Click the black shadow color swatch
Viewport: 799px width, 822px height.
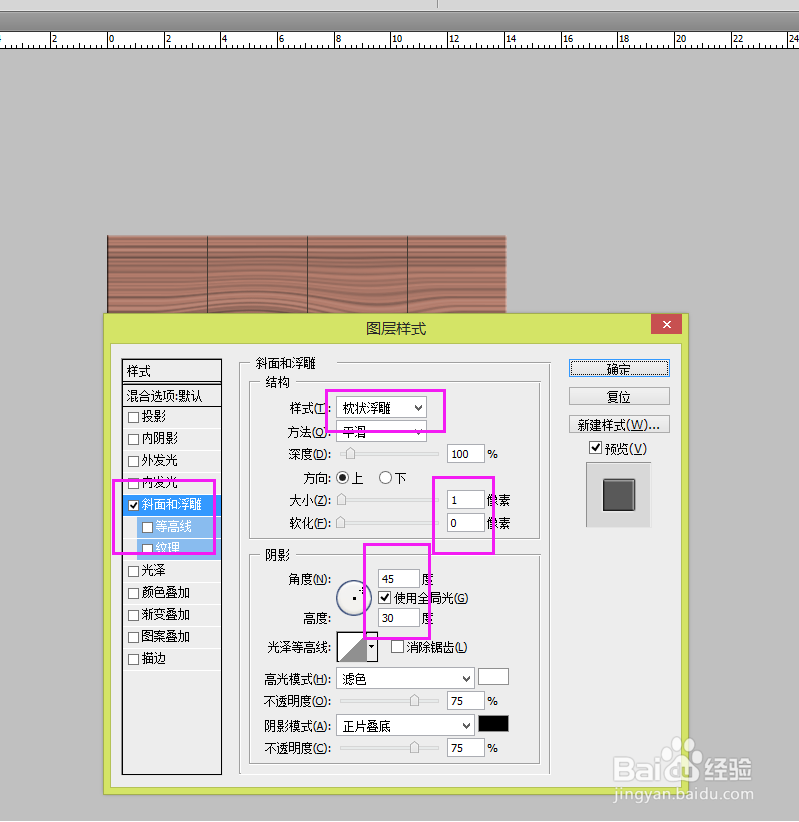[x=493, y=723]
